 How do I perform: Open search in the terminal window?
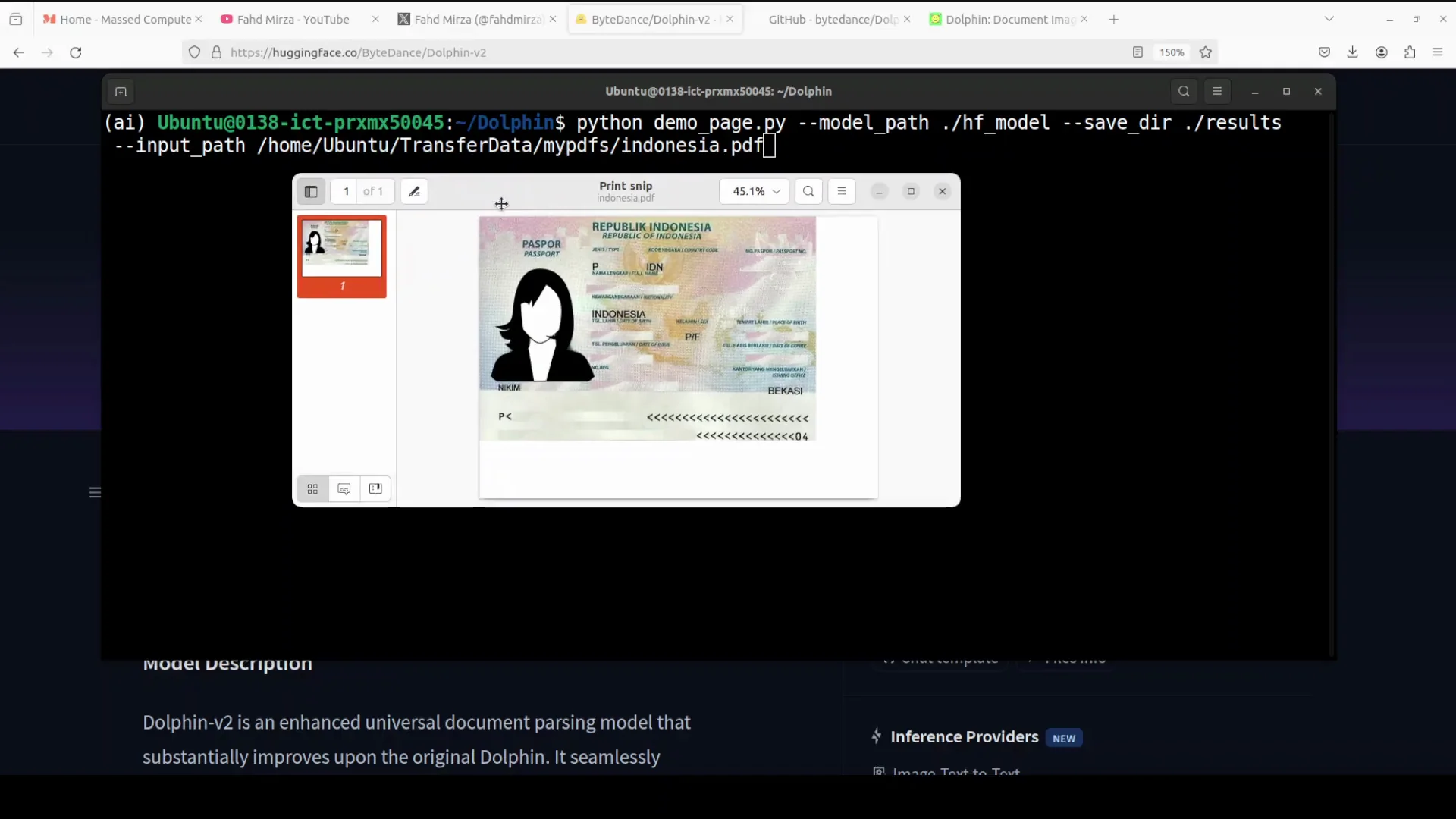coord(1184,91)
